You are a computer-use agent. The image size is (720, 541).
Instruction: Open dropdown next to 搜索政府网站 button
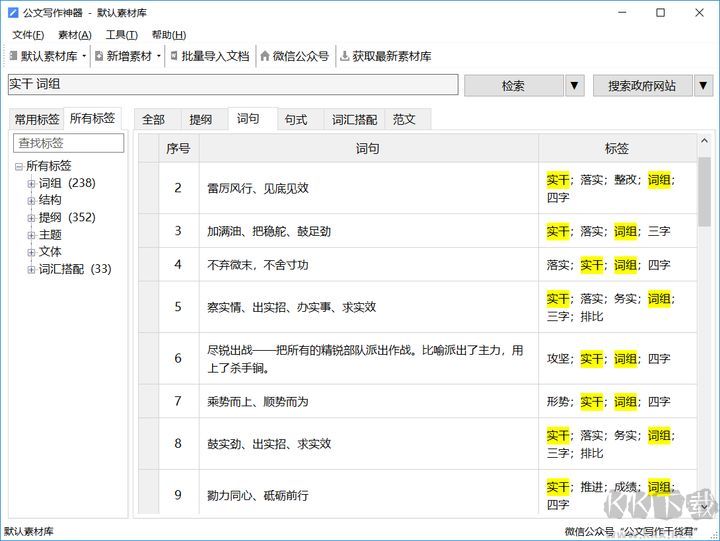click(703, 86)
